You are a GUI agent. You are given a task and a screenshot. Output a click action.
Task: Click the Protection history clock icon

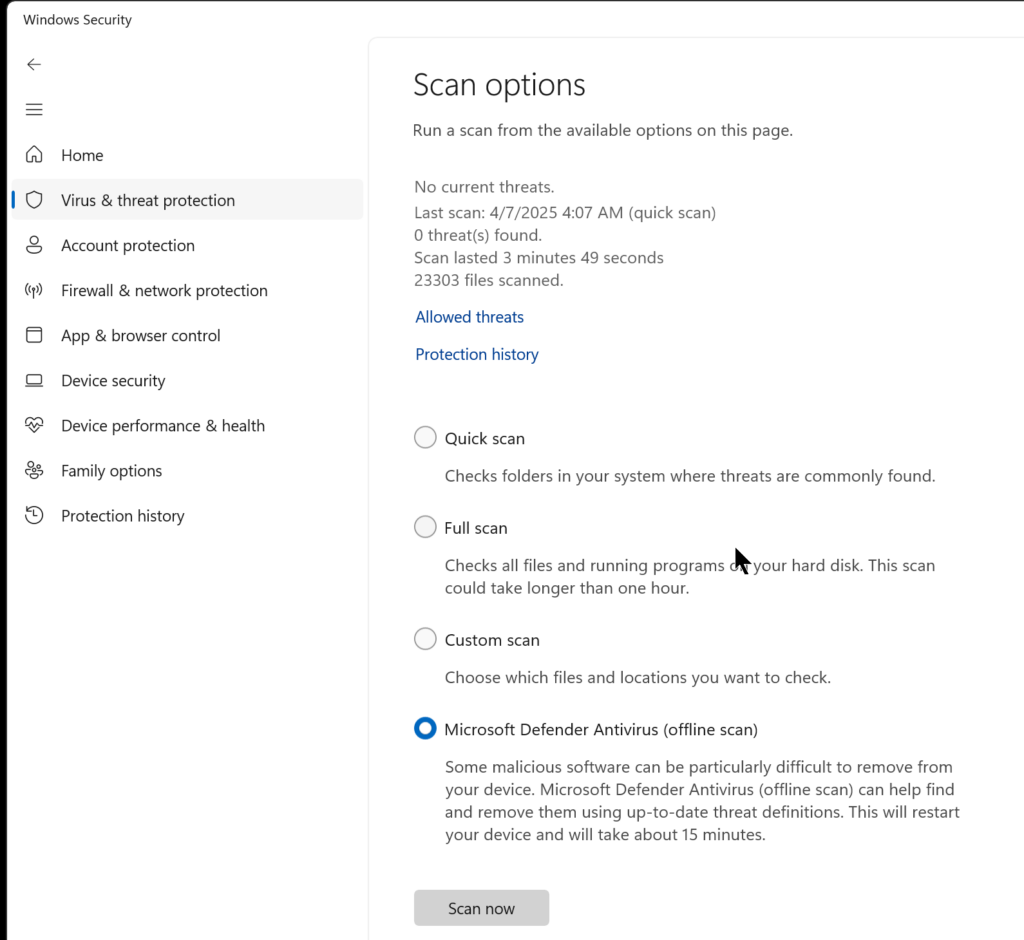34,515
